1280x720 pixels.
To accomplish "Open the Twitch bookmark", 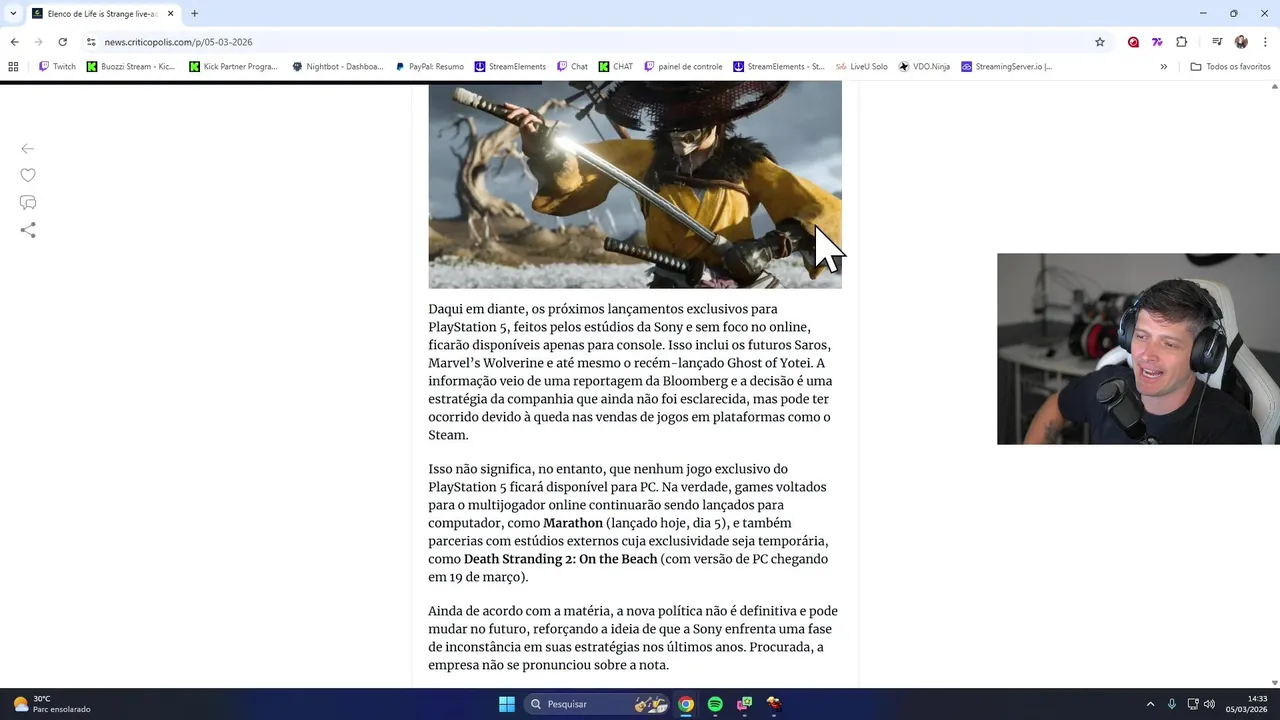I will pos(57,67).
